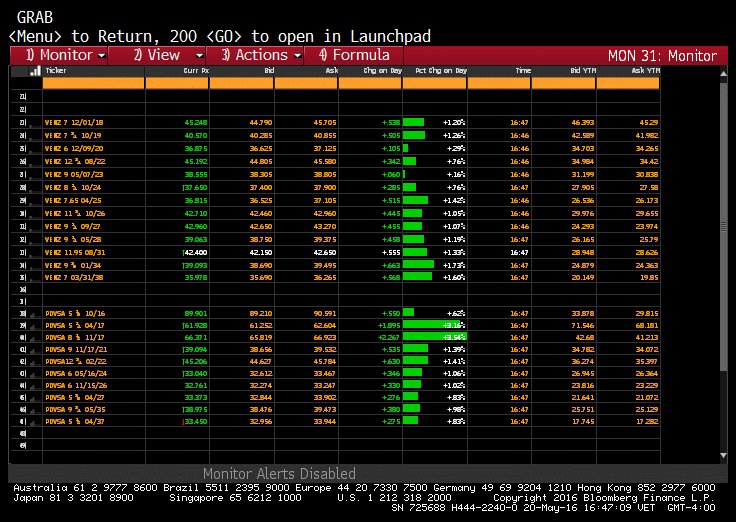The height and width of the screenshot is (522, 736).
Task: Click the +1.73% percent change value
Action: pos(454,265)
